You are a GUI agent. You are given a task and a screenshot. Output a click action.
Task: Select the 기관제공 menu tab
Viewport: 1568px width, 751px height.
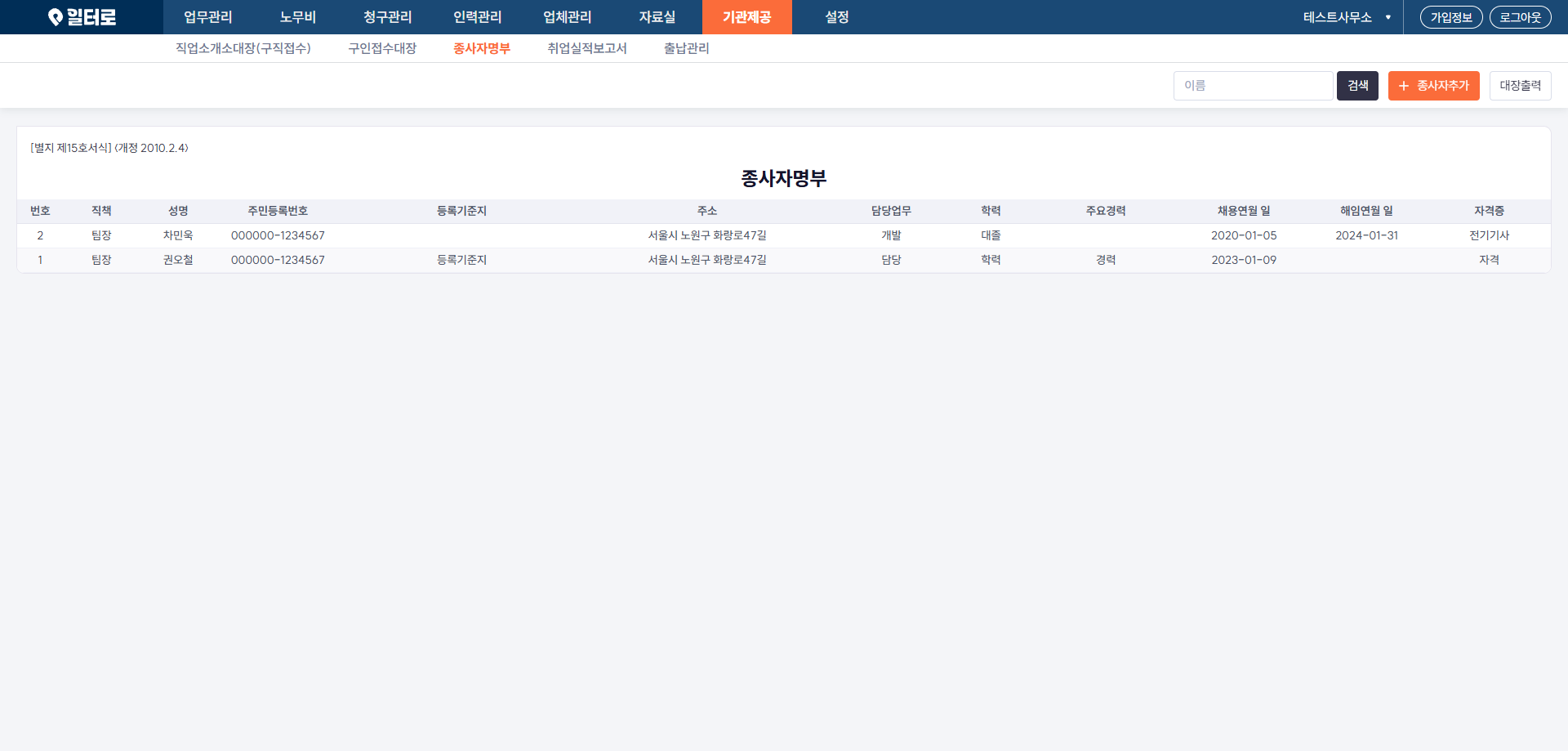[746, 17]
